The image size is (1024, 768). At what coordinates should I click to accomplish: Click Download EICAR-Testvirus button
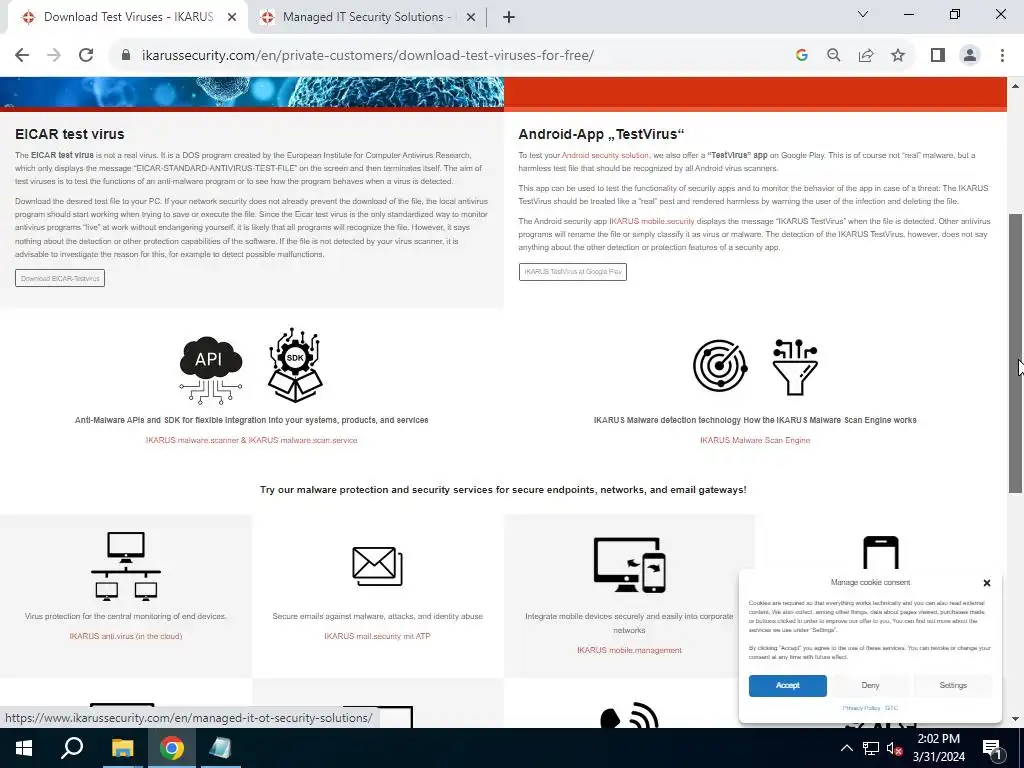pyautogui.click(x=60, y=278)
